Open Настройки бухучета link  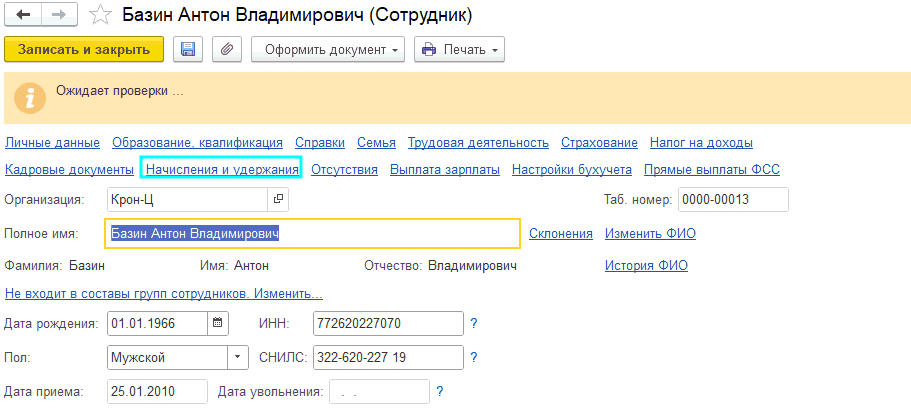click(x=572, y=170)
